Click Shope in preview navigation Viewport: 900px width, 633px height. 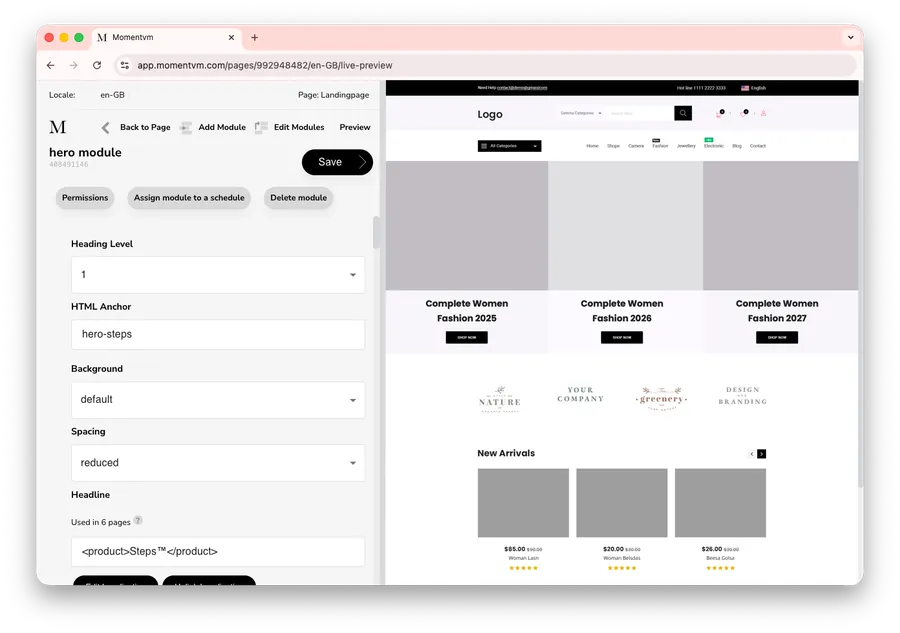click(x=614, y=146)
